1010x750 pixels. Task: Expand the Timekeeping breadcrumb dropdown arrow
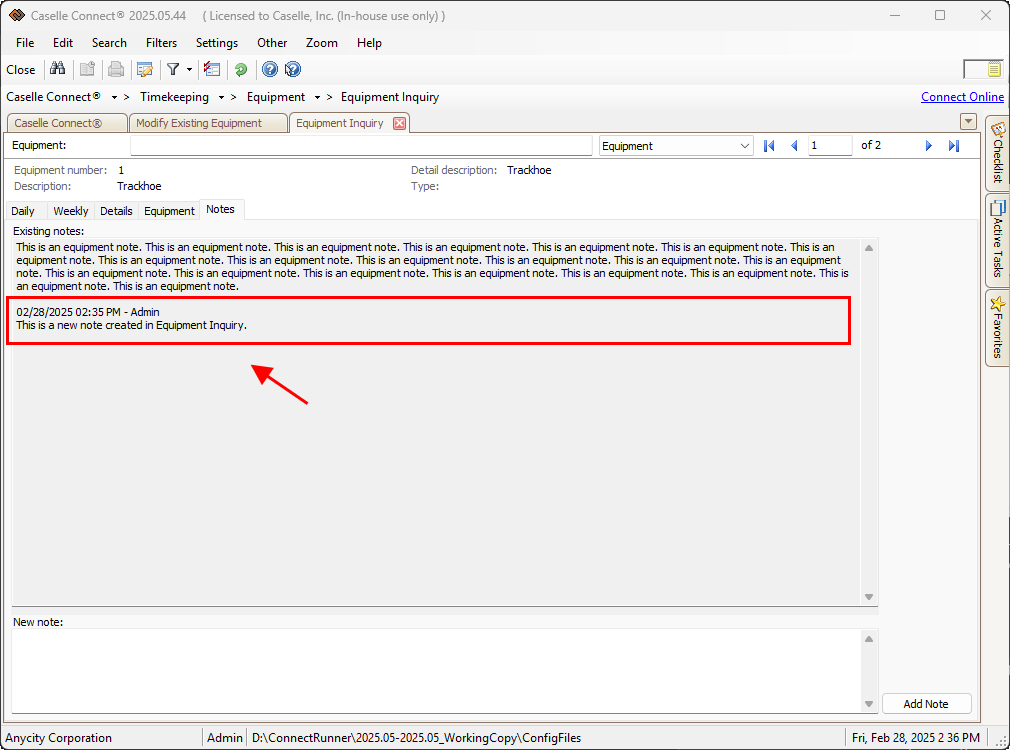221,98
